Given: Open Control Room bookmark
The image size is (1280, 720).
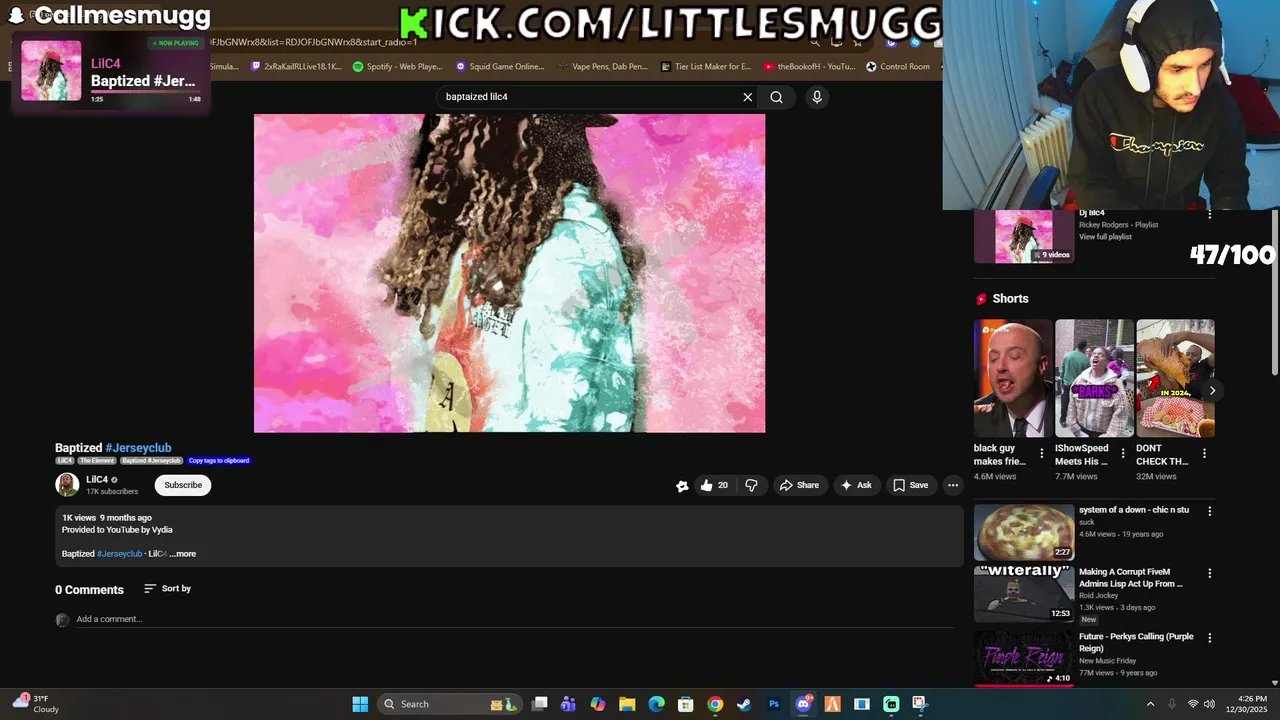Looking at the screenshot, I should tap(898, 67).
